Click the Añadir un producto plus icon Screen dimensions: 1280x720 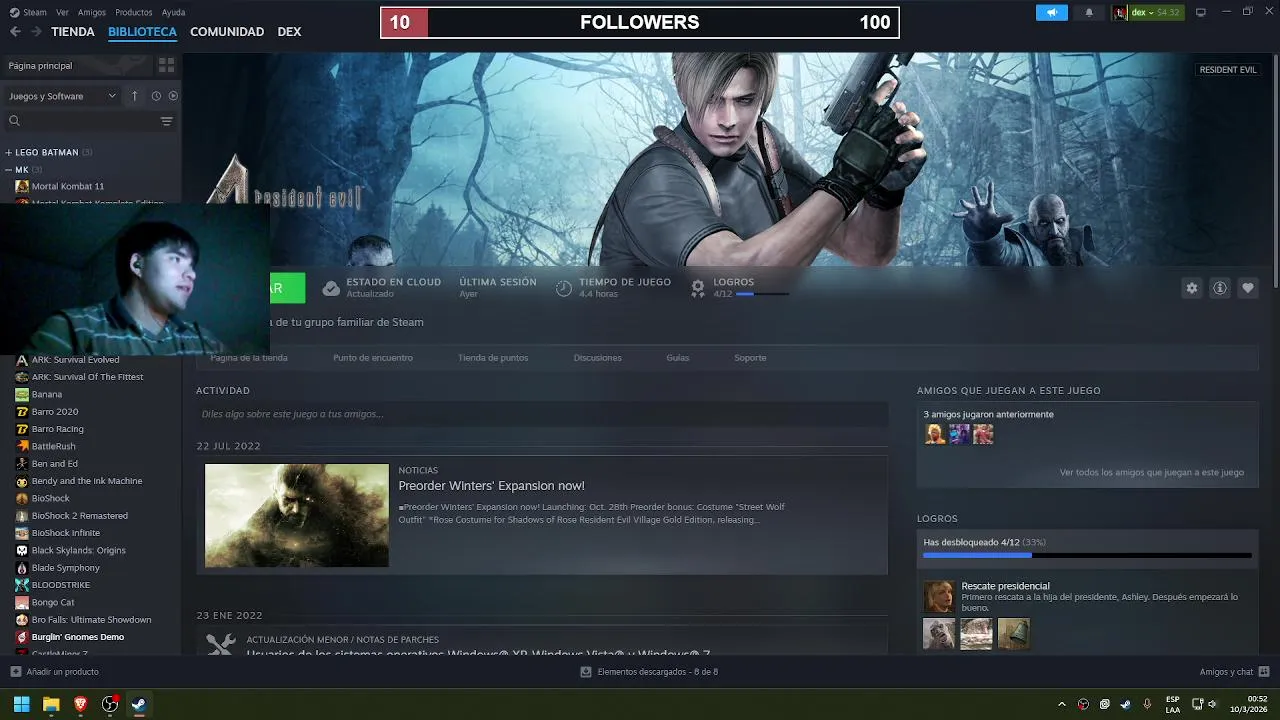click(x=15, y=672)
